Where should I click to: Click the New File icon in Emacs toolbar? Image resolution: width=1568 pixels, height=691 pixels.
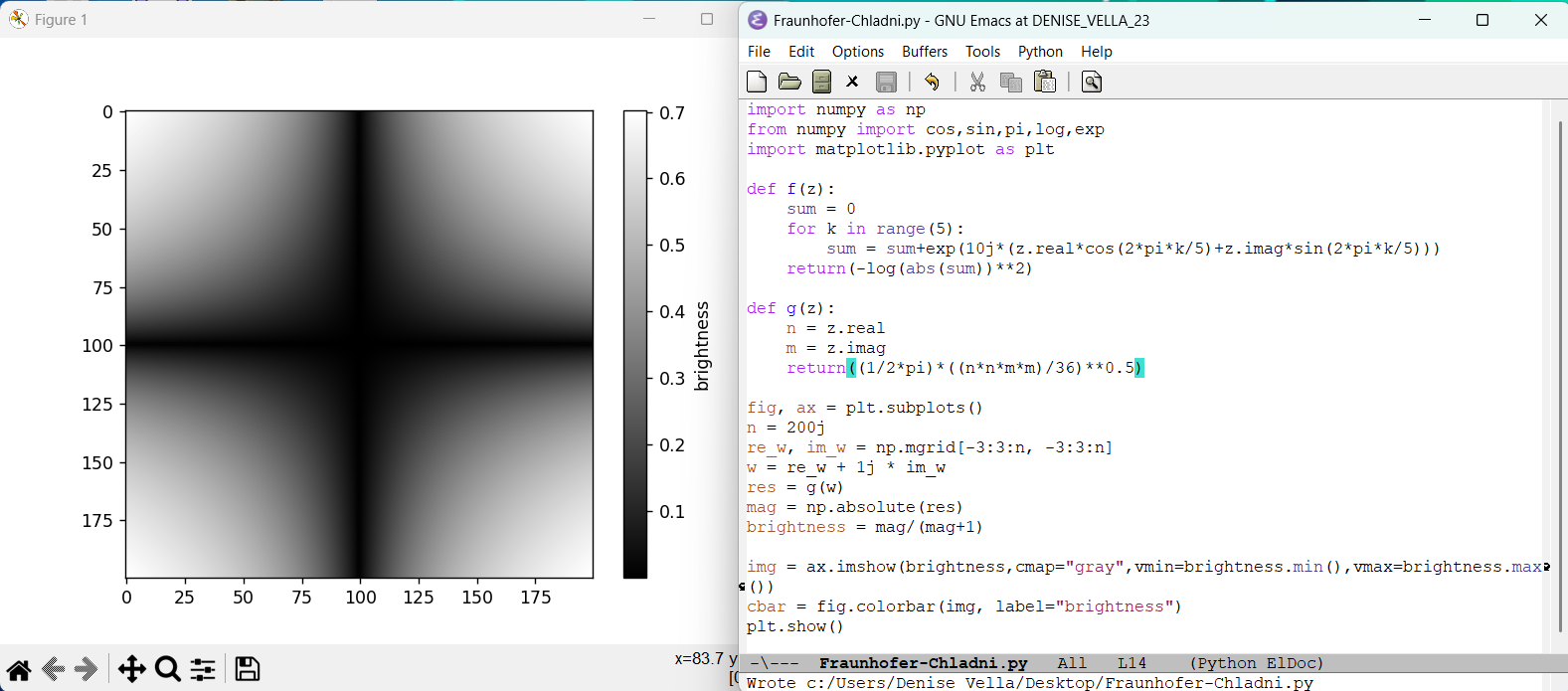click(x=757, y=82)
